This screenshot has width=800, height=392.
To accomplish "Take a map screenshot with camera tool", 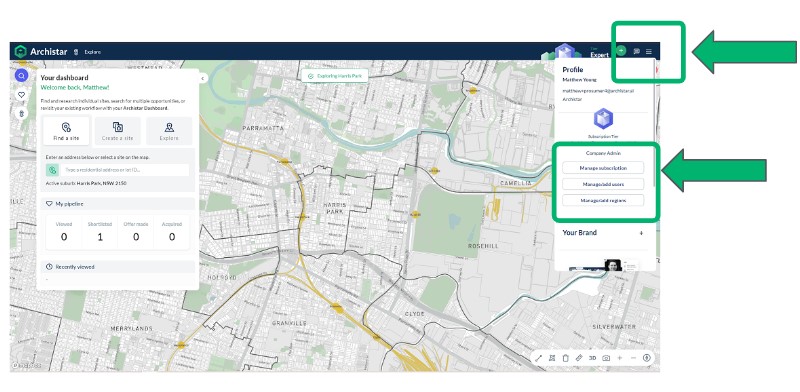I will 606,358.
